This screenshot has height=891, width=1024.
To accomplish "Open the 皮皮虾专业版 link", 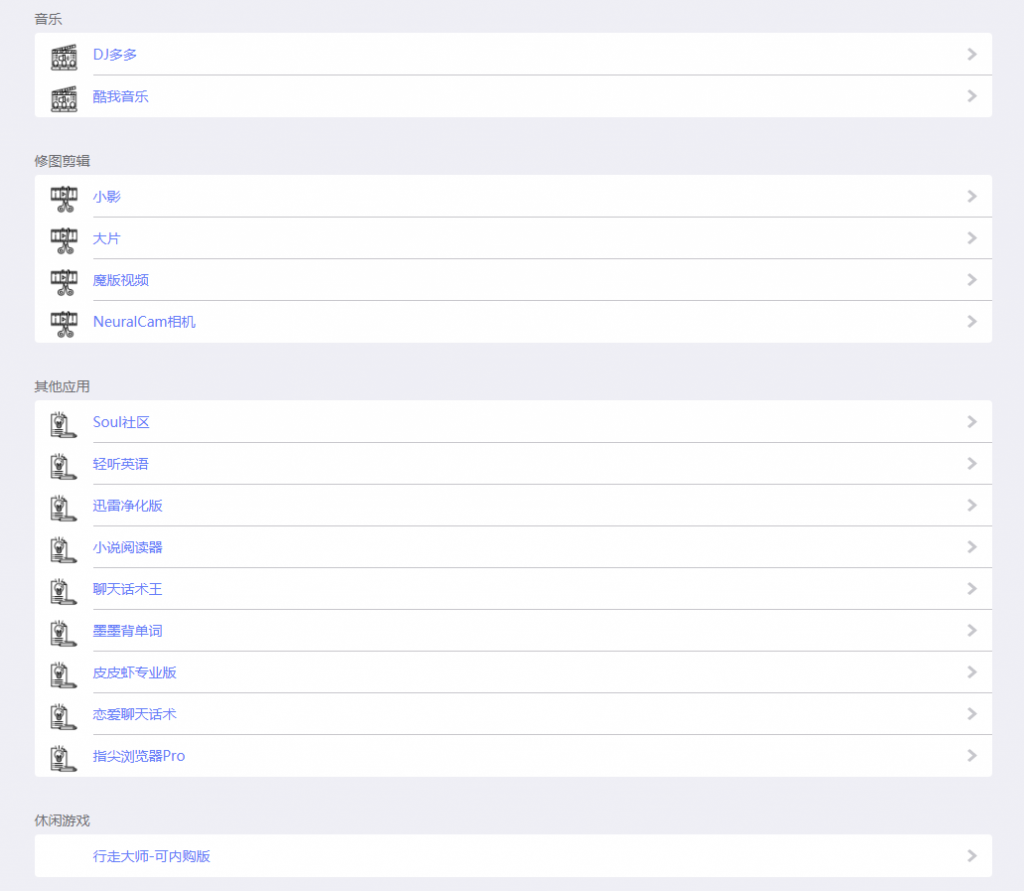I will pos(135,673).
